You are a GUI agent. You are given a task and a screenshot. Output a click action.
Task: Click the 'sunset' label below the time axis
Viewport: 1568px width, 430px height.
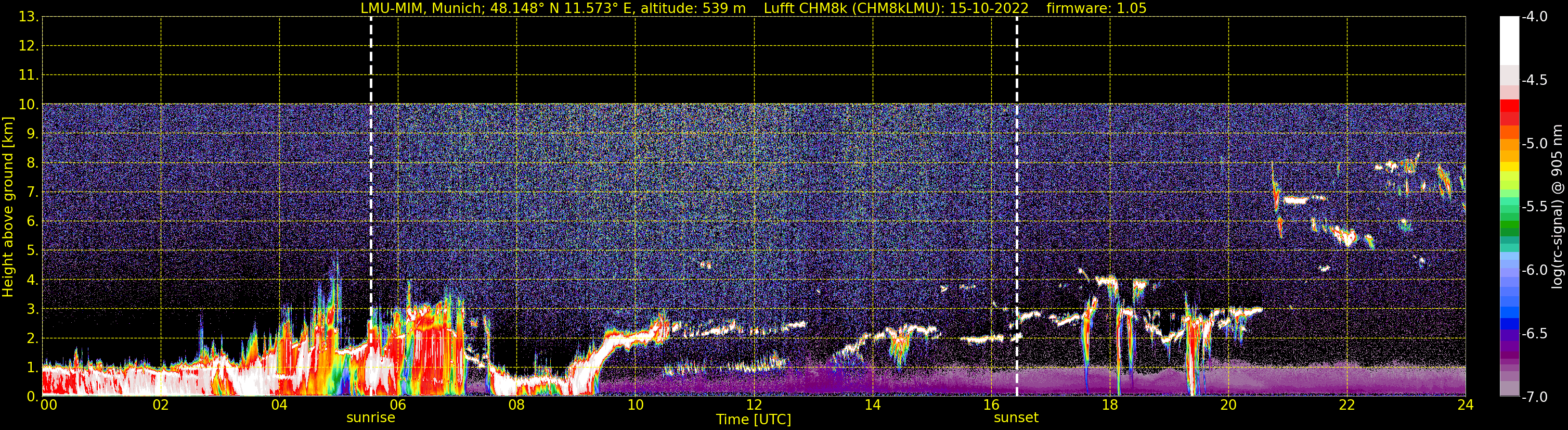[1016, 418]
